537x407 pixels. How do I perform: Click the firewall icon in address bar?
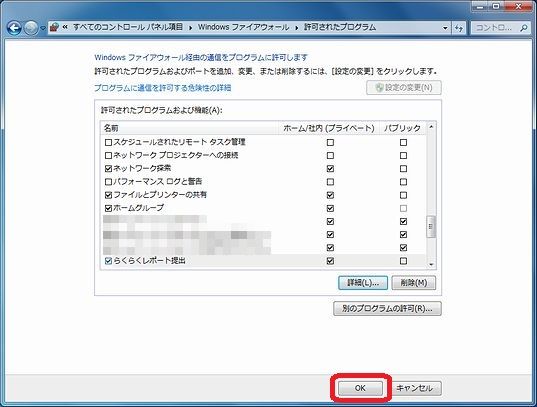click(x=54, y=27)
